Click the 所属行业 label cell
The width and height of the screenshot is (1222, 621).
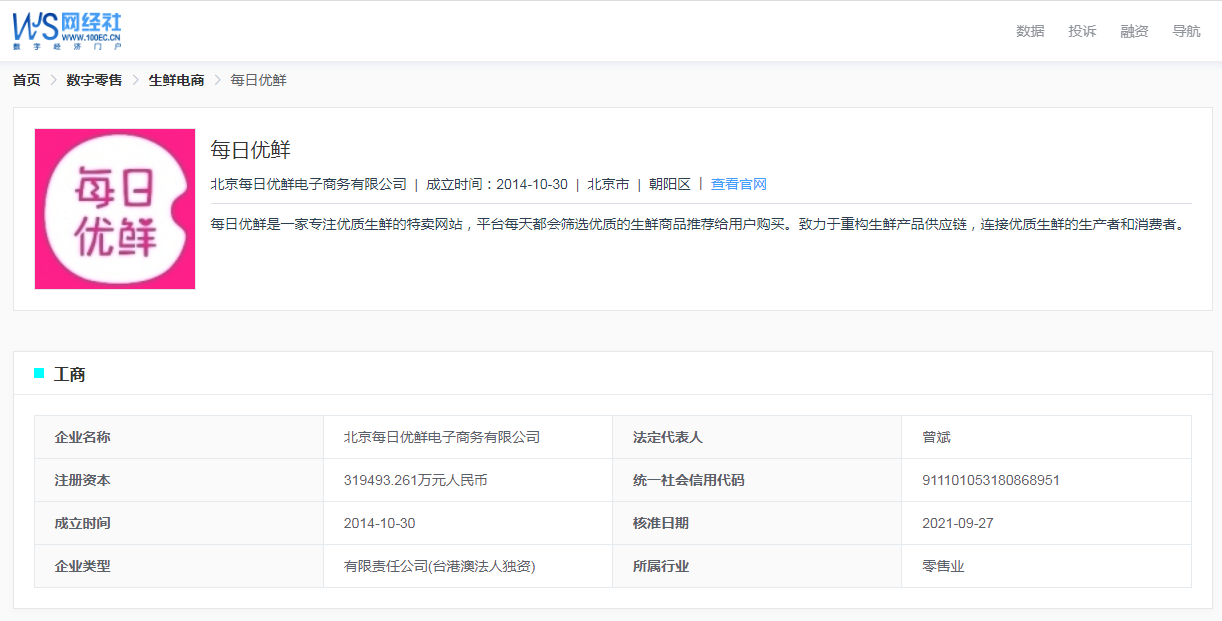point(757,566)
